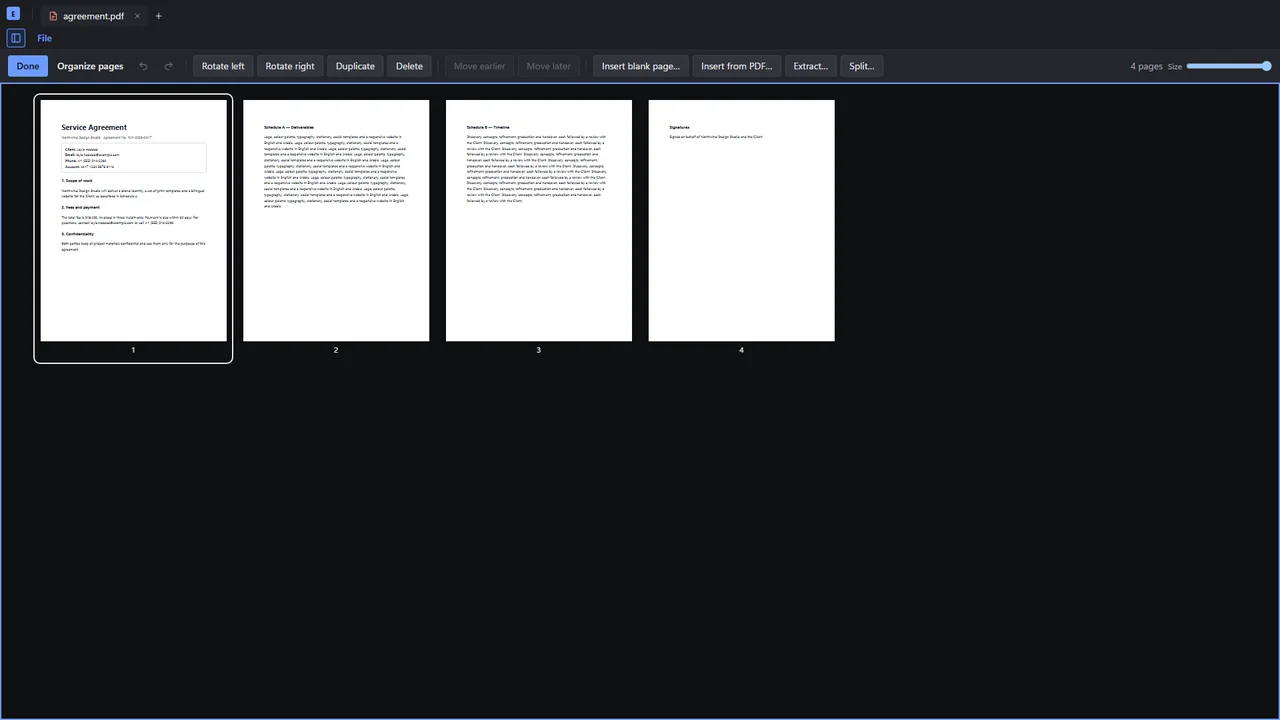
Task: Select the page 1 Service Agreement thumbnail
Action: click(x=133, y=220)
